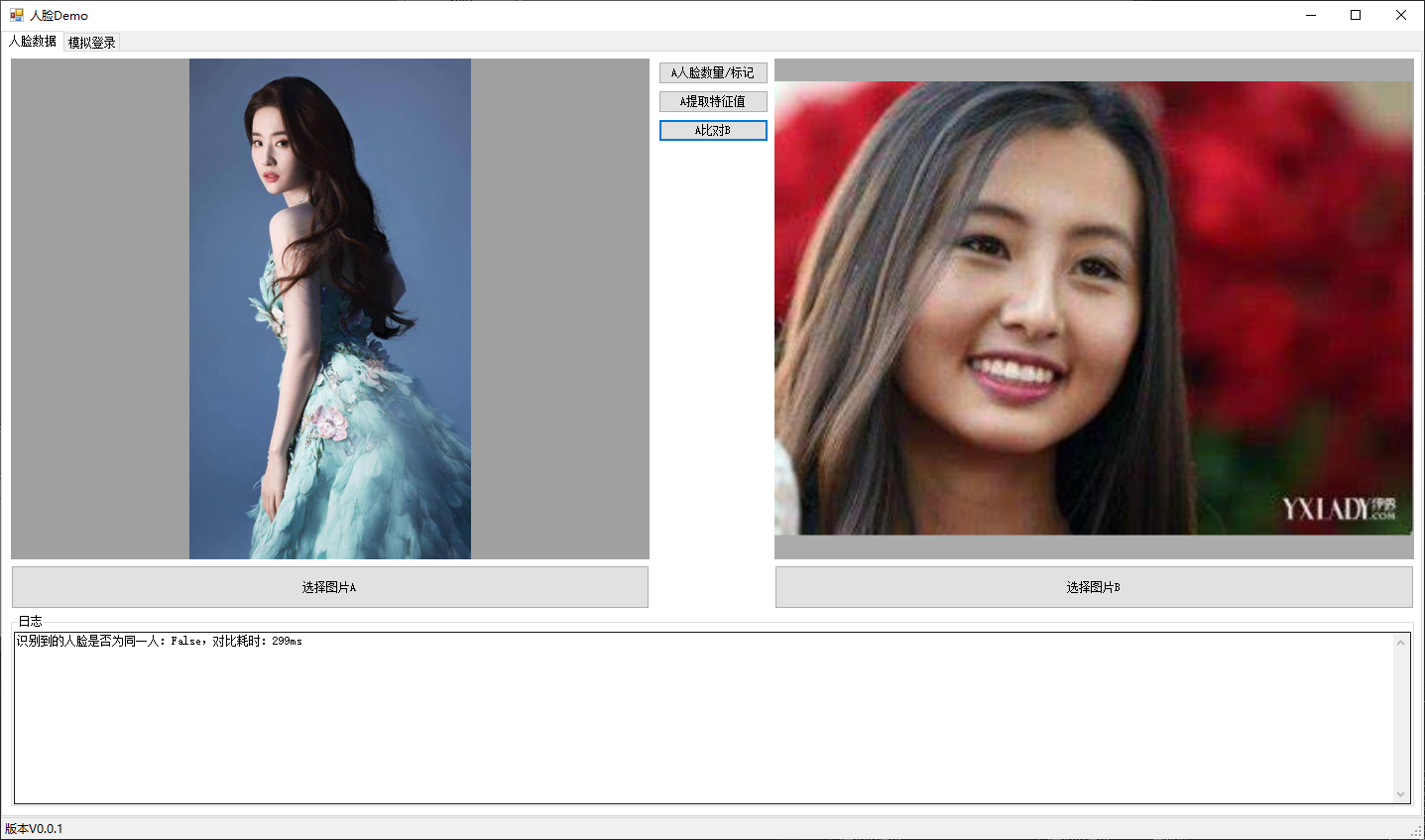Image resolution: width=1425 pixels, height=840 pixels.
Task: Minimize the 人脸Demo window
Action: click(1311, 15)
